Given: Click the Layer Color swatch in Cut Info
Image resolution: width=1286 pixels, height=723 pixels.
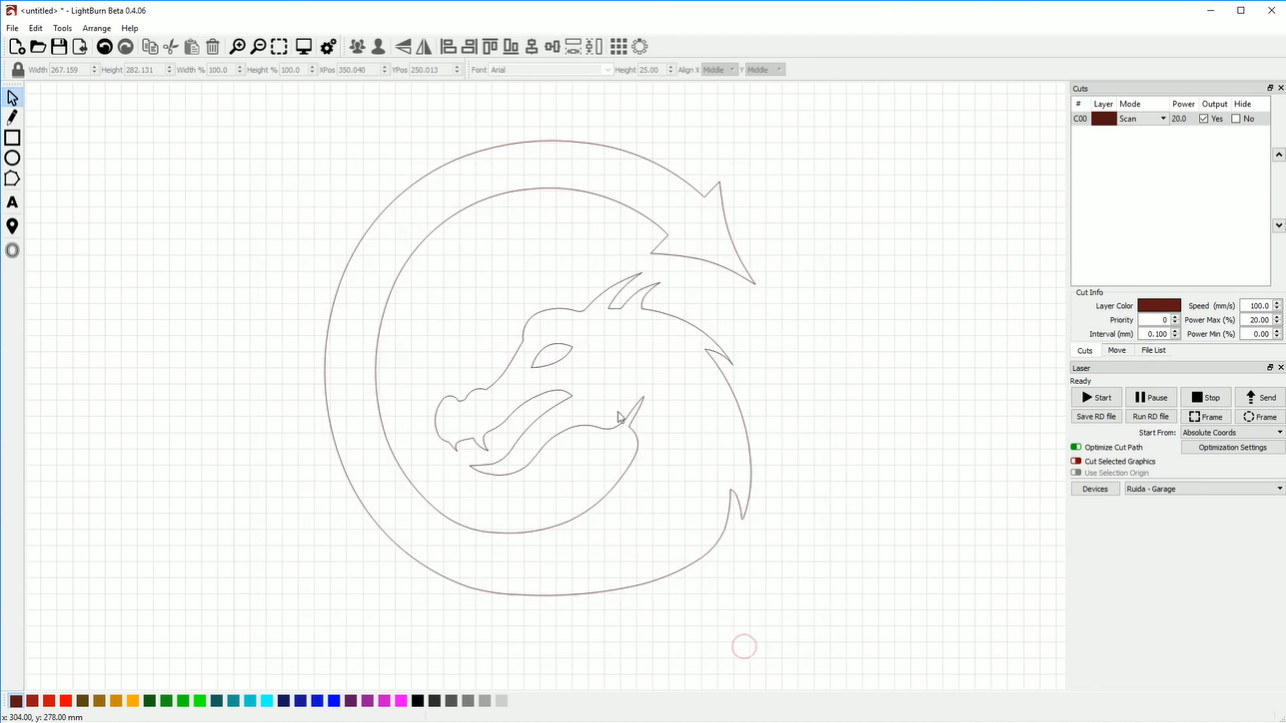Looking at the screenshot, I should click(x=1159, y=306).
